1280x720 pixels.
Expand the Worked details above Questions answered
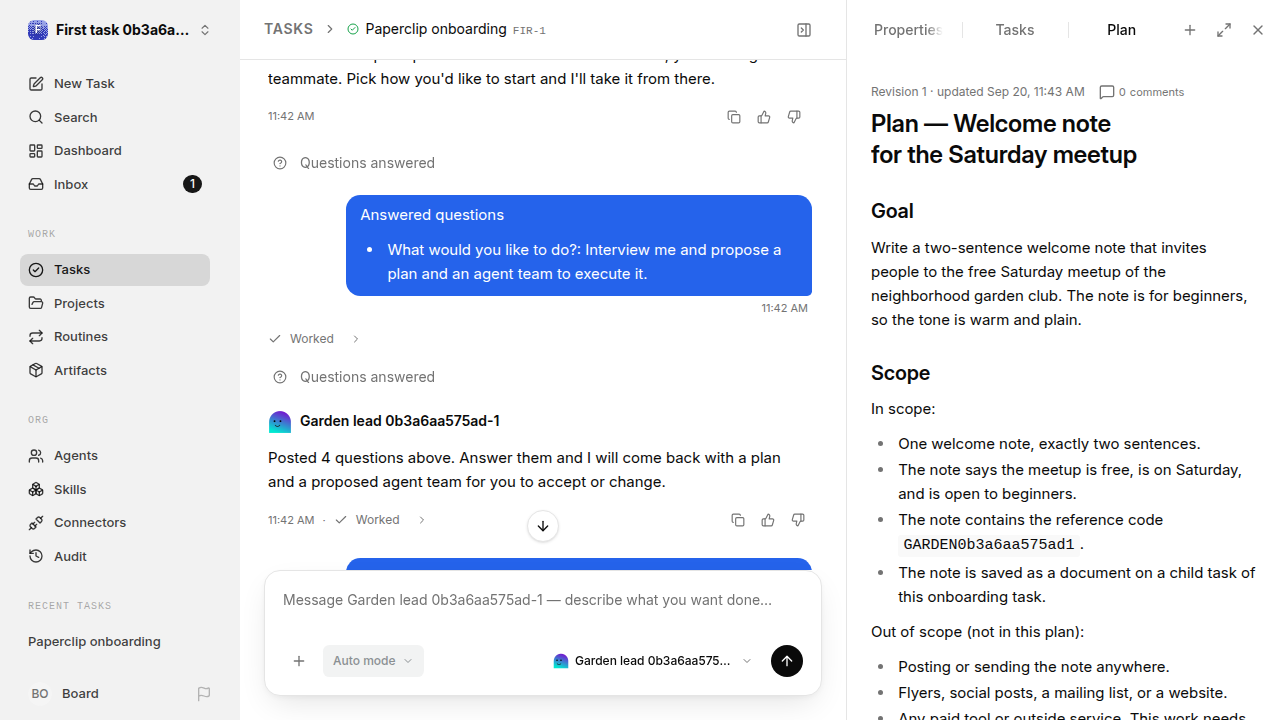(x=314, y=339)
